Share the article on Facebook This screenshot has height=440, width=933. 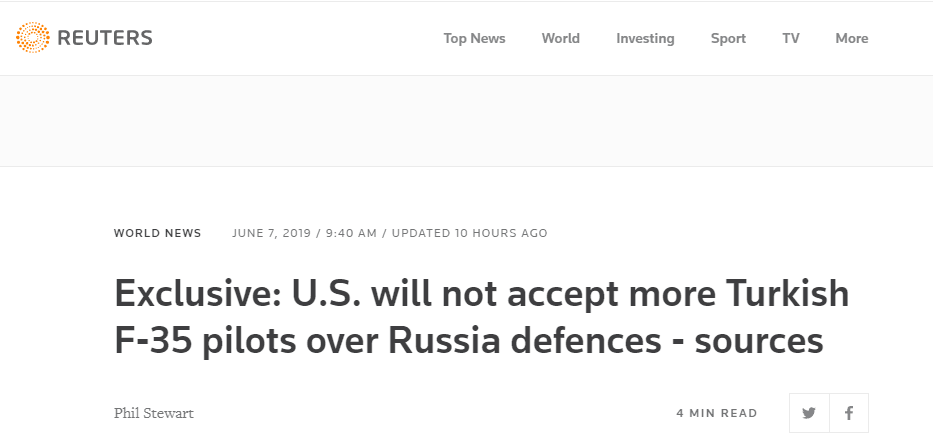click(x=848, y=413)
